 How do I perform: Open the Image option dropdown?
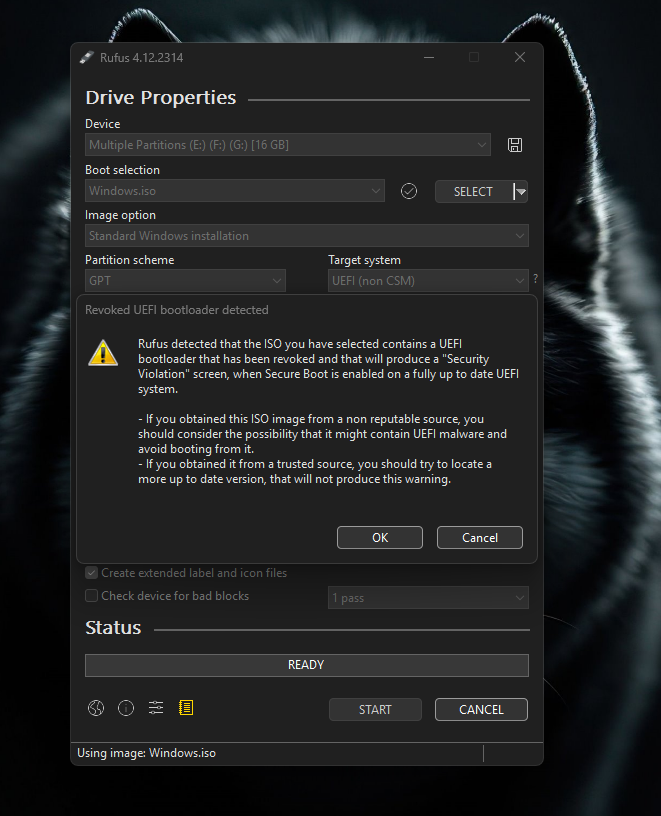(x=307, y=236)
